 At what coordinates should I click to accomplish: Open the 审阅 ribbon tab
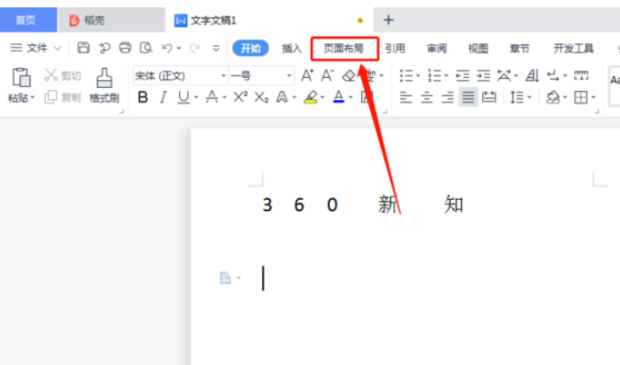pyautogui.click(x=437, y=48)
